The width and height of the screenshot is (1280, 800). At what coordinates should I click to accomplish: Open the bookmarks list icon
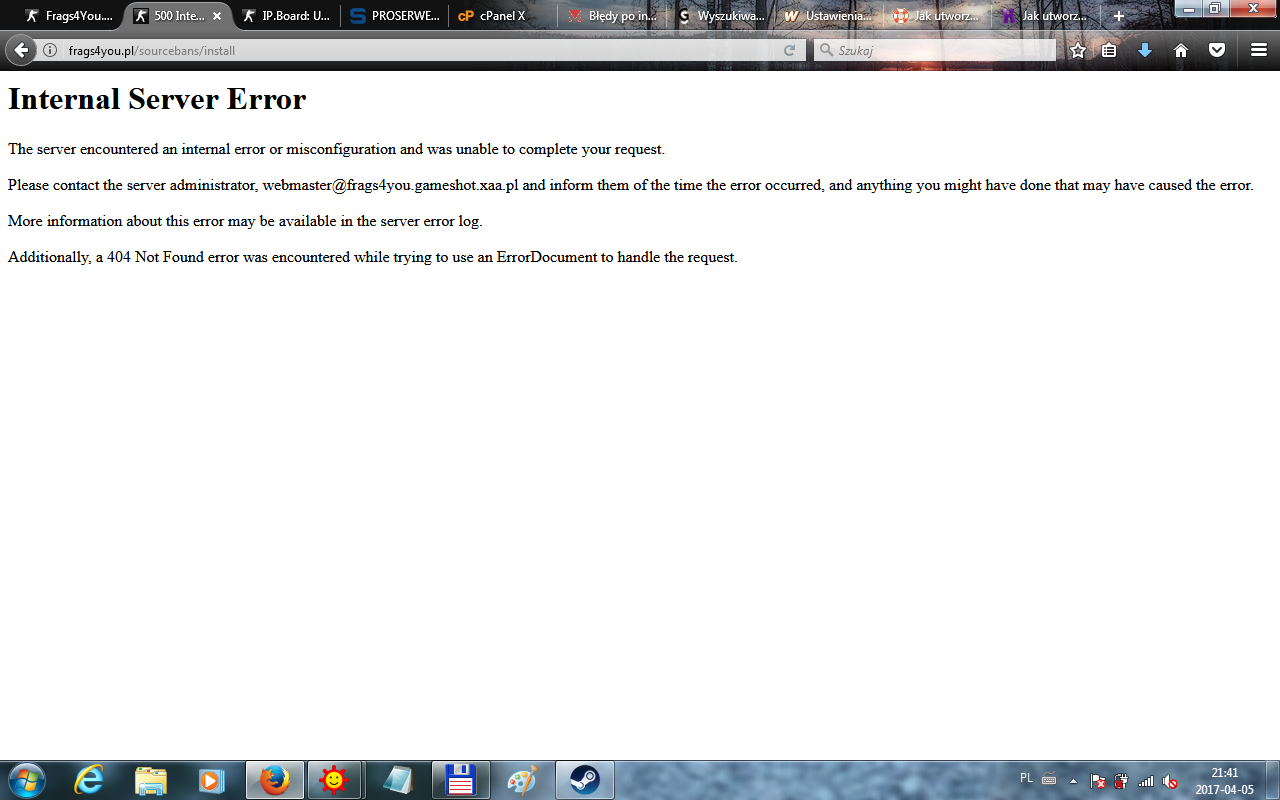1109,50
